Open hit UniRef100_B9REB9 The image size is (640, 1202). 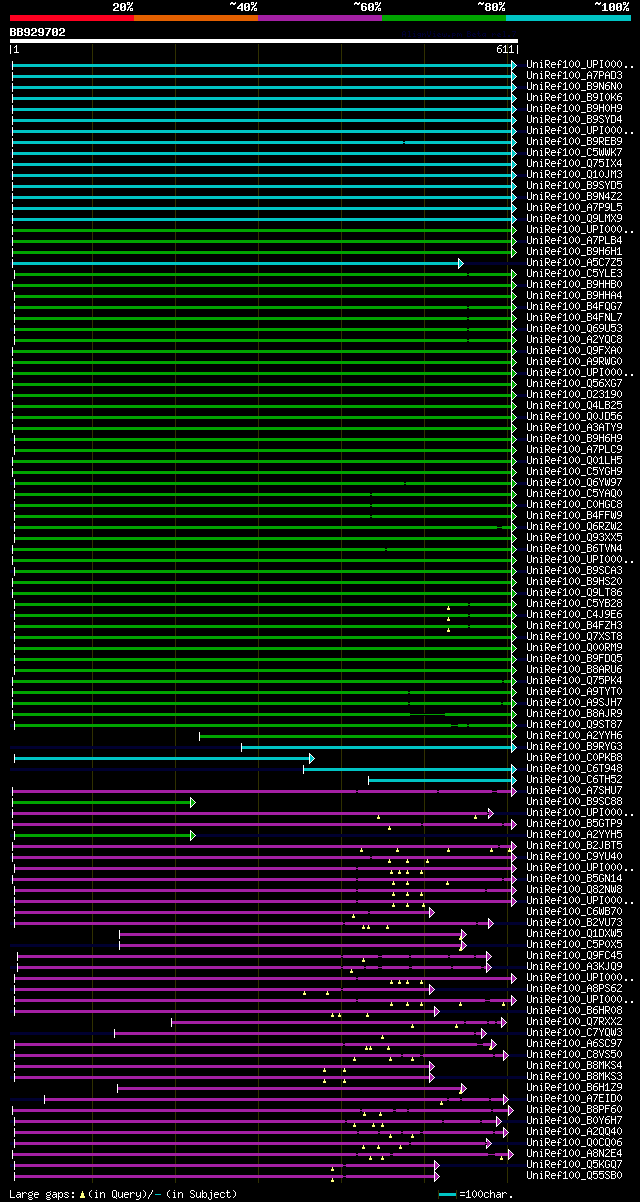(575, 141)
